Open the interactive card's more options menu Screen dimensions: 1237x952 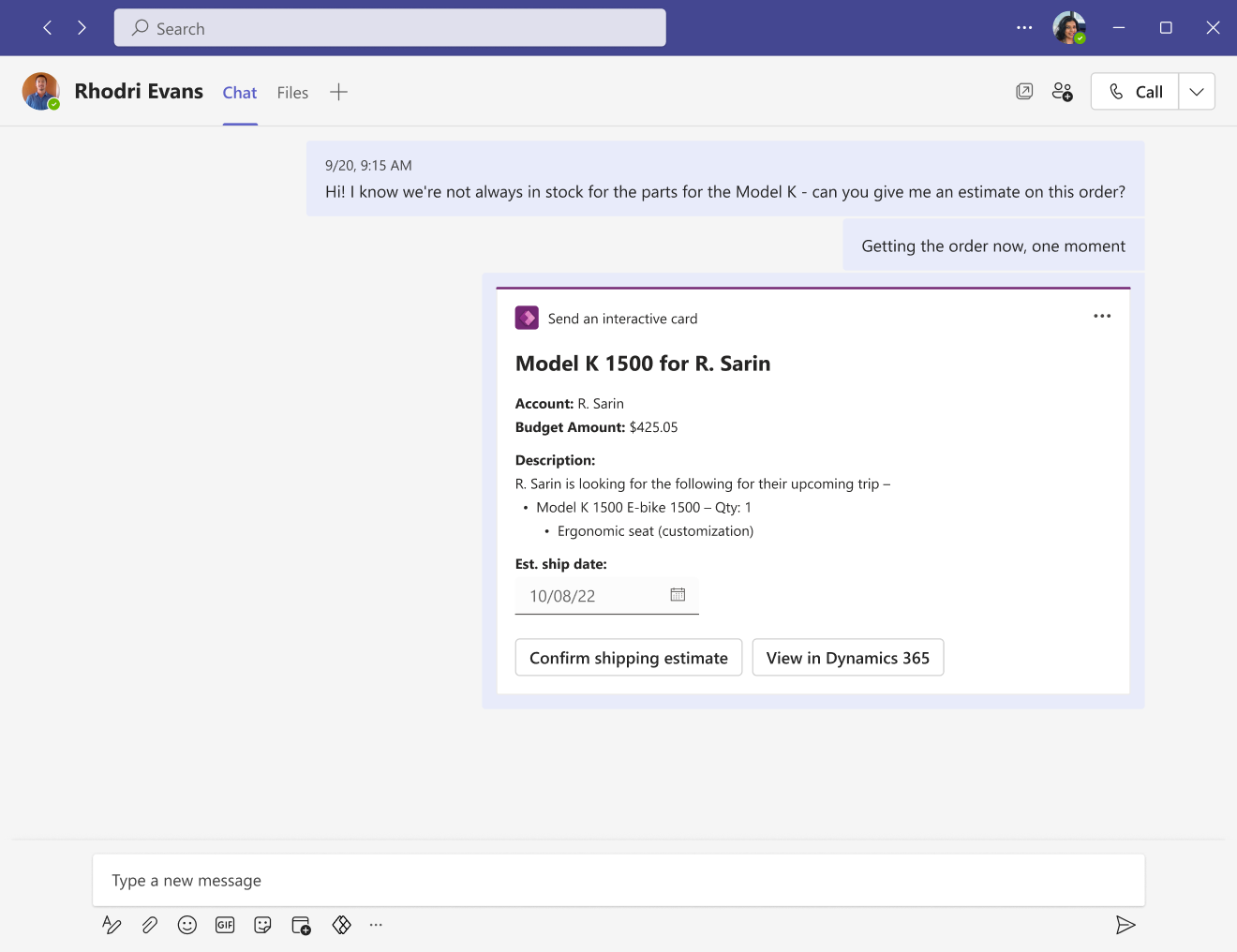coord(1102,317)
